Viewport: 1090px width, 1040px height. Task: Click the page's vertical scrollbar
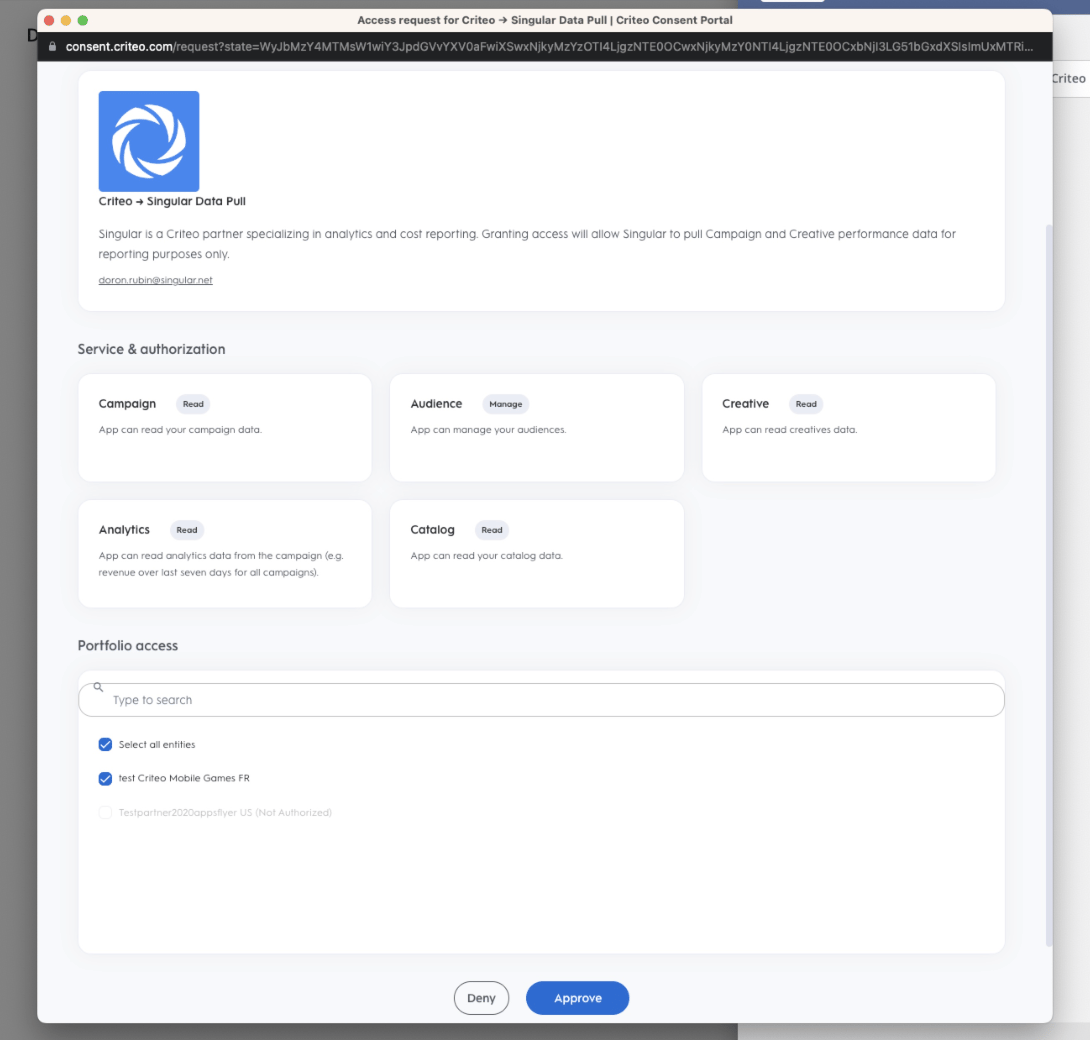[x=1049, y=585]
